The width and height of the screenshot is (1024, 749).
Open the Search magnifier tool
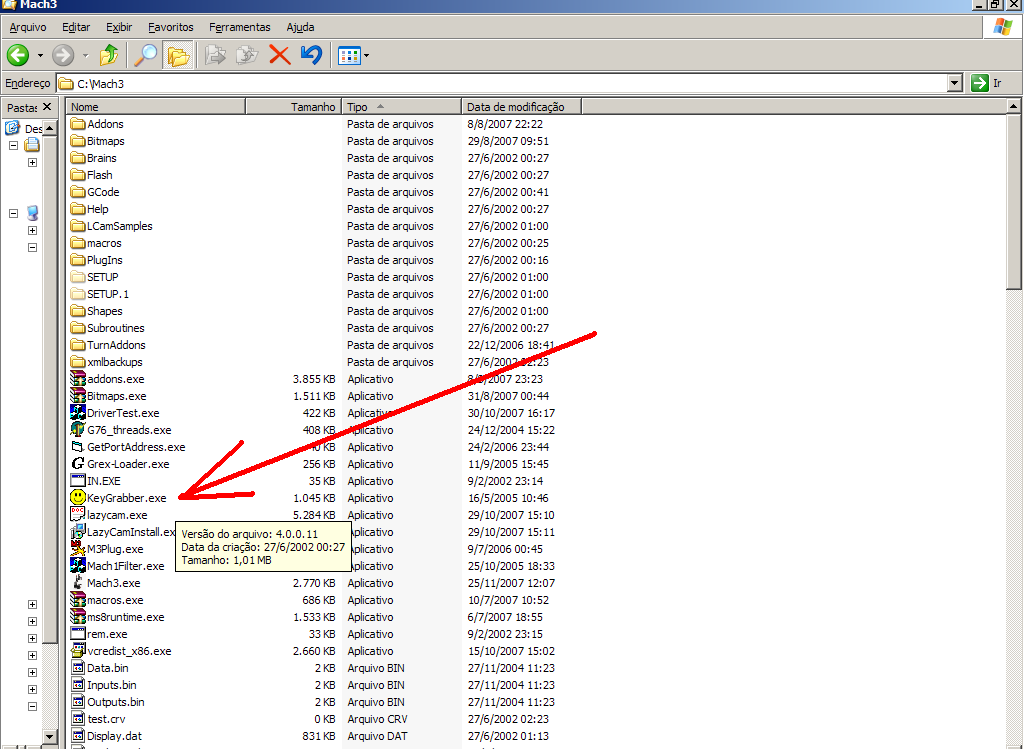[x=145, y=56]
